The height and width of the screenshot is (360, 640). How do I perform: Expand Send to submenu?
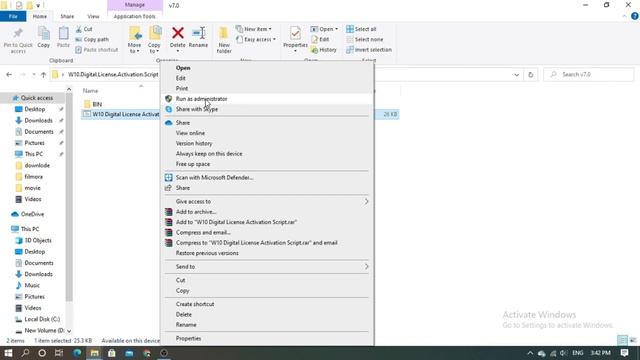coord(268,267)
